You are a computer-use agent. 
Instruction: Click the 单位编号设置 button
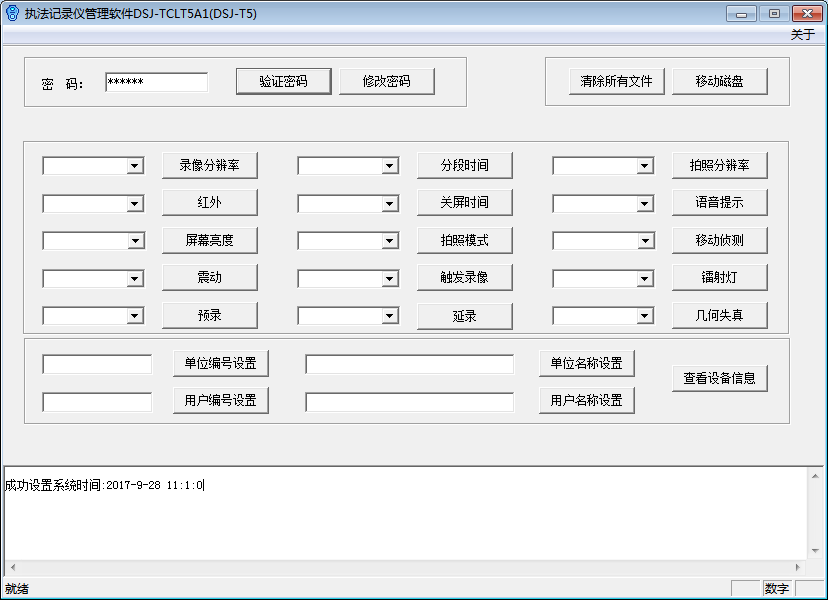(221, 363)
